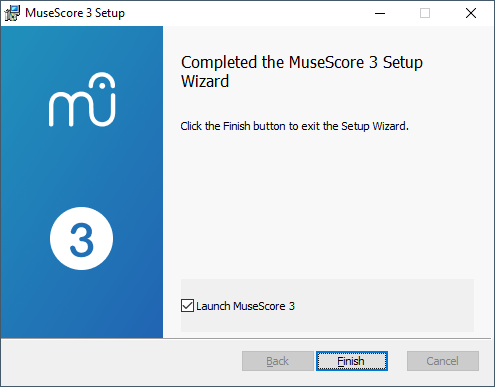Click the disabled Back button
This screenshot has height=387, width=495.
(x=278, y=361)
